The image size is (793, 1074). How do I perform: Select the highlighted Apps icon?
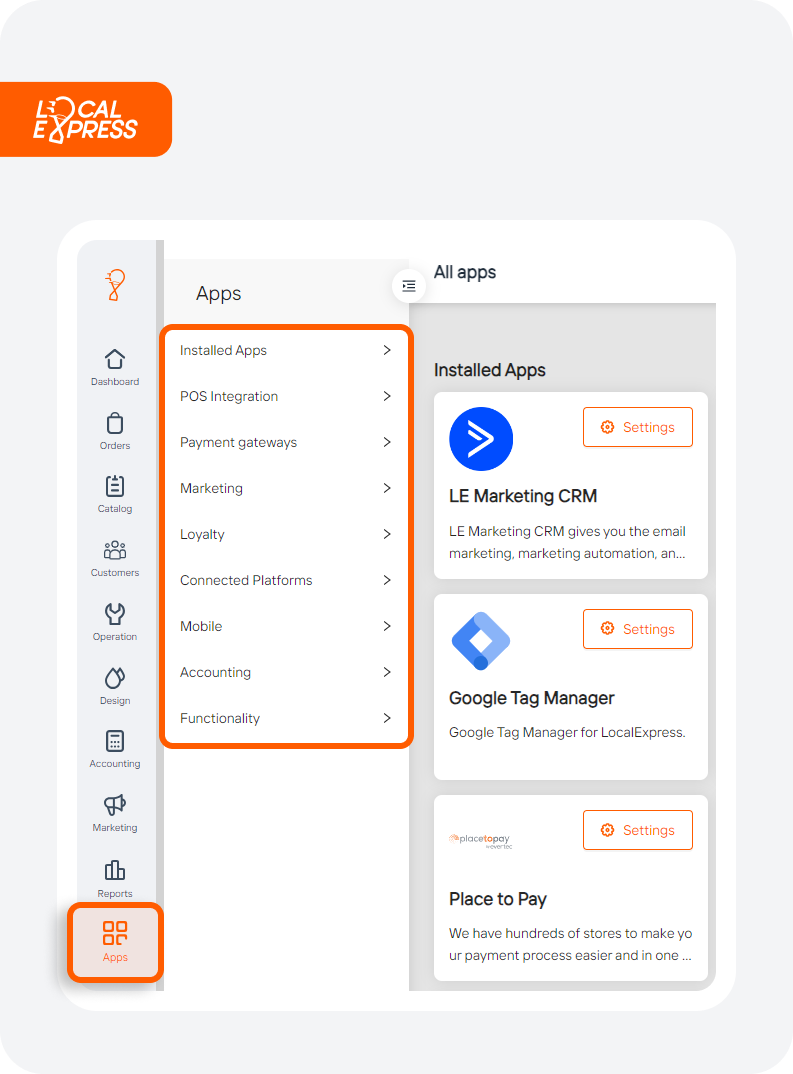pos(114,940)
